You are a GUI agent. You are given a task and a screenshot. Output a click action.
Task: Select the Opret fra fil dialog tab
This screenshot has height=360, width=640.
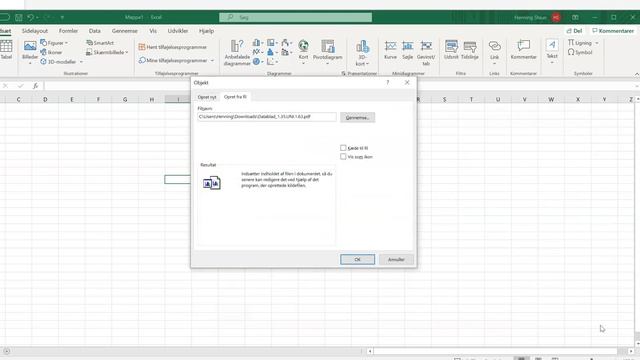tap(235, 97)
